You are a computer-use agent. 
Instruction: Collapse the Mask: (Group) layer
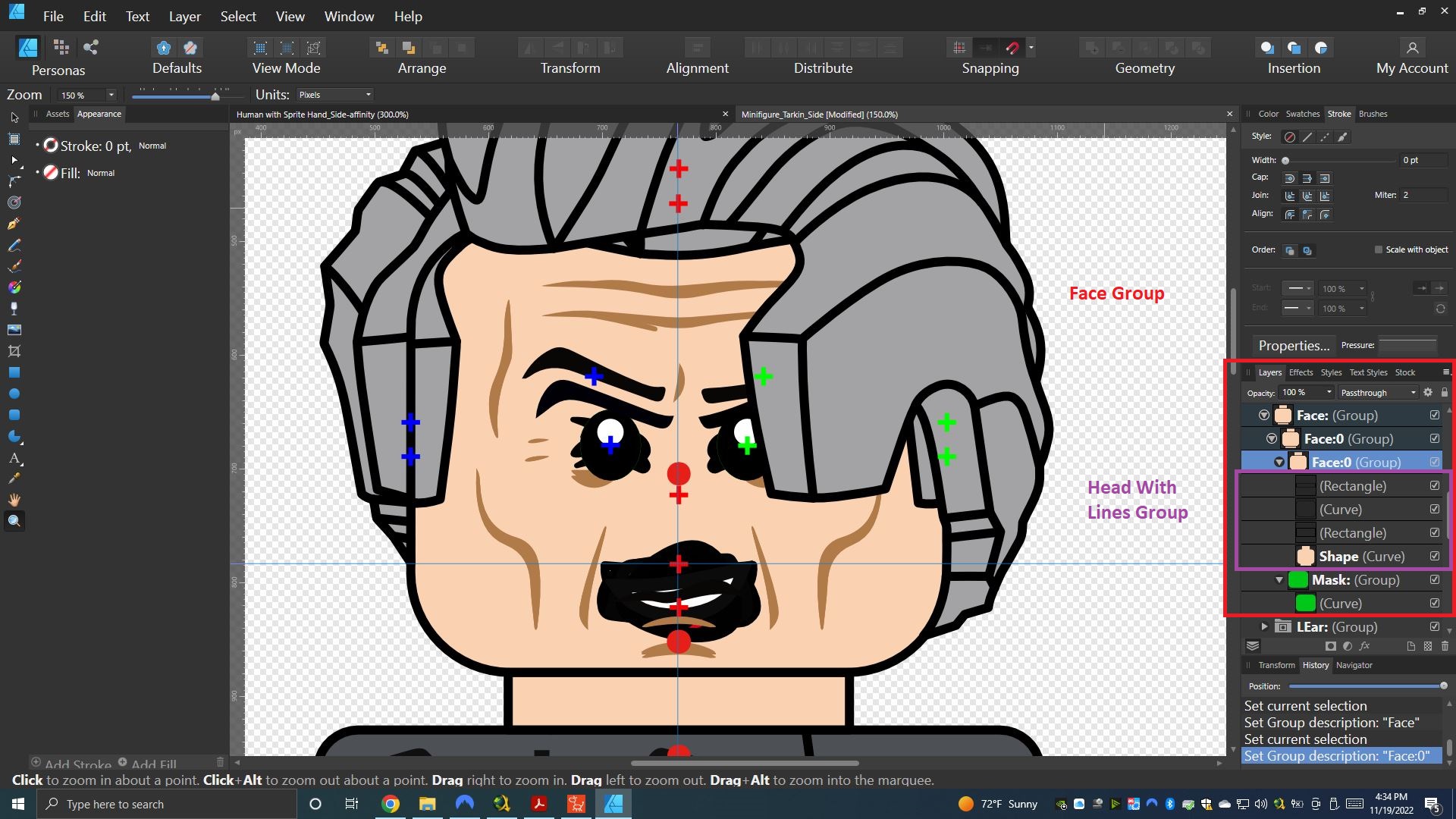(1279, 580)
